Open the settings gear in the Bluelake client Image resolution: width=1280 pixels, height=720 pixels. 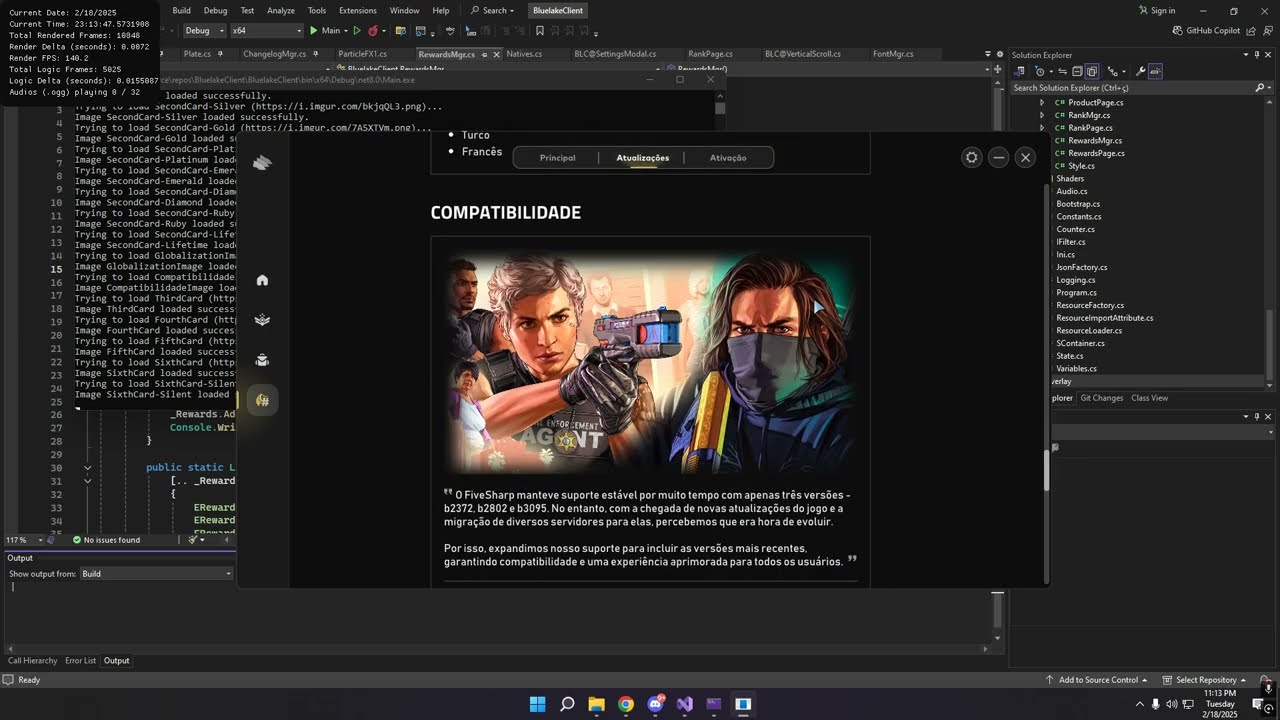pyautogui.click(x=972, y=157)
